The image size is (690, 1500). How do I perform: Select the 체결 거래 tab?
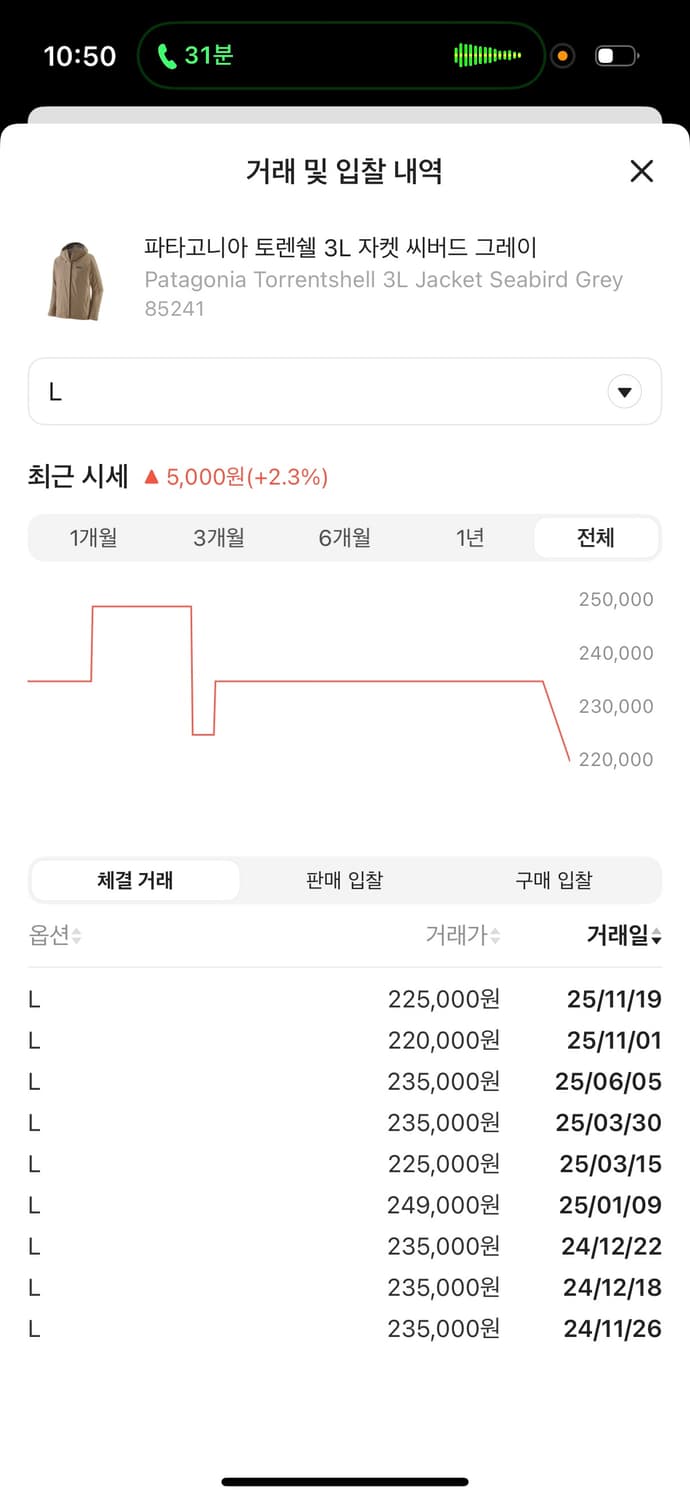[135, 880]
